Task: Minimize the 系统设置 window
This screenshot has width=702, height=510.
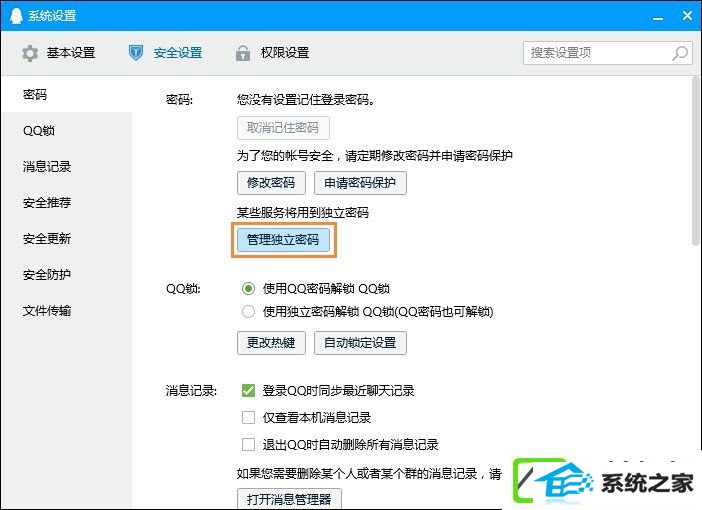Action: click(658, 17)
